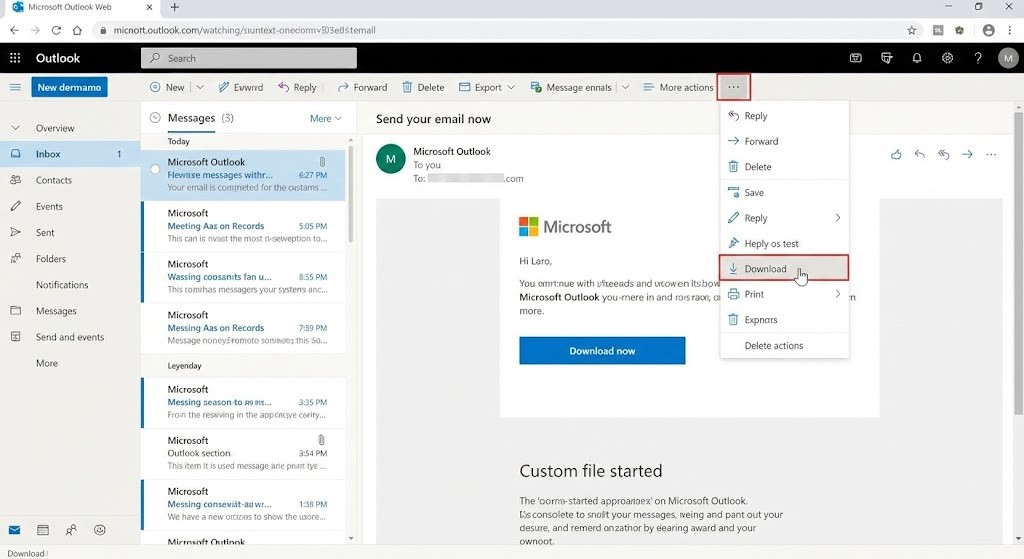The width and height of the screenshot is (1024, 559).
Task: Click the New toolbar button
Action: coord(167,87)
